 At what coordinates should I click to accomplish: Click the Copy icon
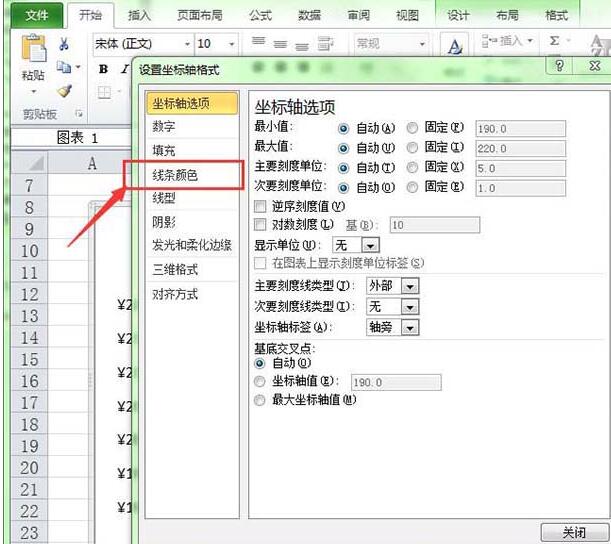point(64,67)
